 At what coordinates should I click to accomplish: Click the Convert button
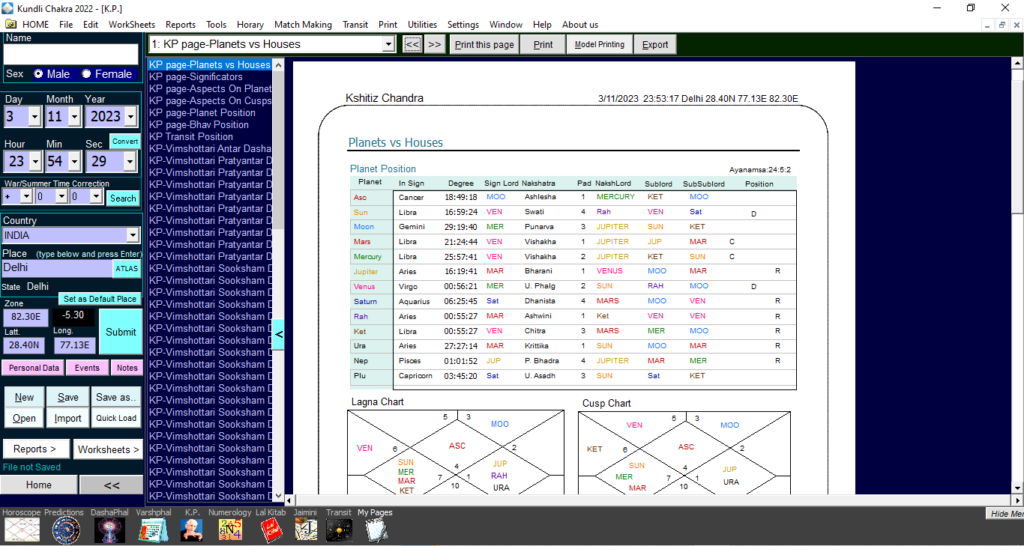click(x=125, y=141)
